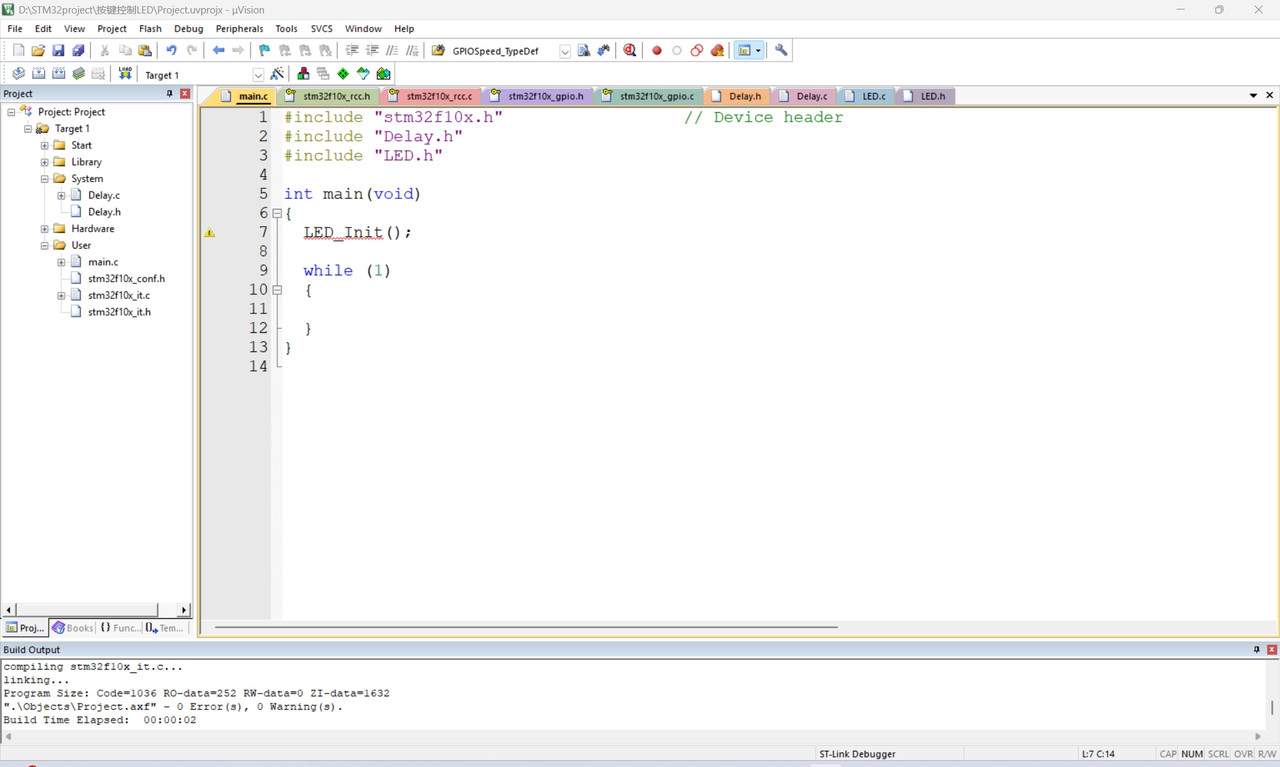1280x767 pixels.
Task: Expand the Library folder
Action: coord(44,162)
